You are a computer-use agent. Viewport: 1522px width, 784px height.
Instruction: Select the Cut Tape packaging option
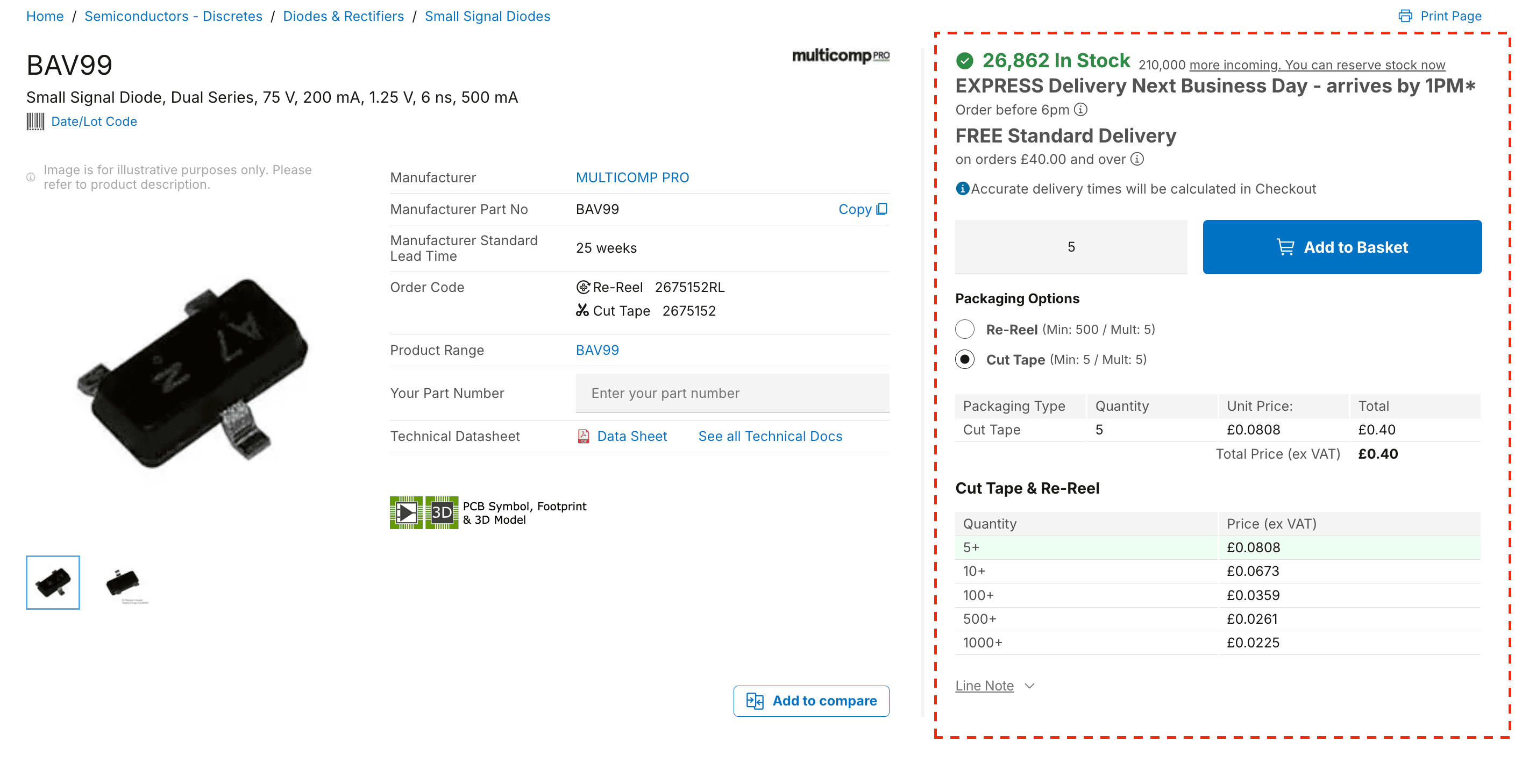point(965,359)
